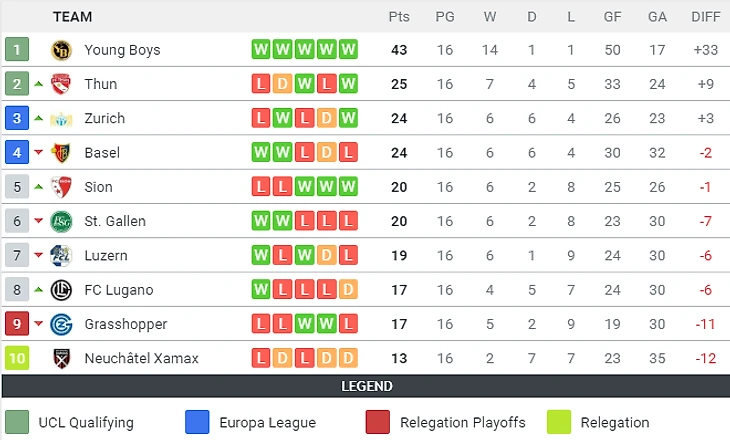Click the Grasshopper club logo
The image size is (730, 440).
coord(61,324)
